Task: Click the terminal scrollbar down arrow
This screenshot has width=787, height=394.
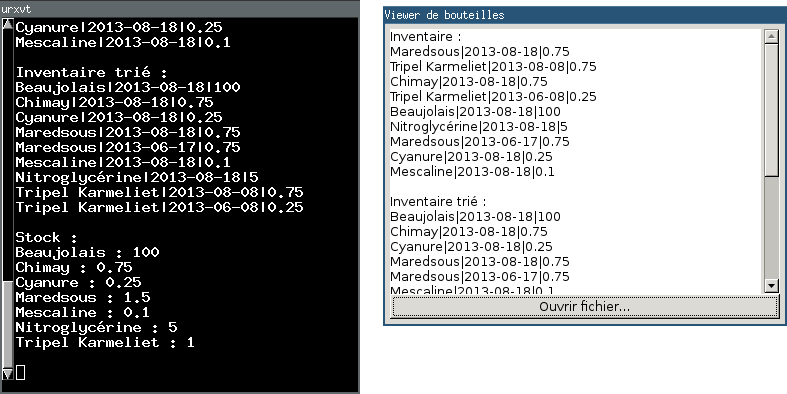Action: coord(7,374)
